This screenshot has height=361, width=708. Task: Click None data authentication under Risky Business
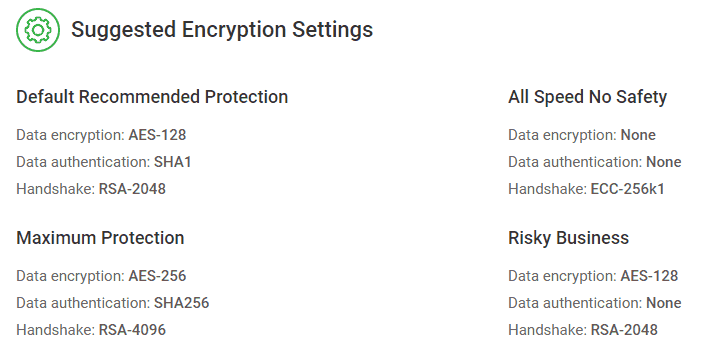pyautogui.click(x=664, y=303)
